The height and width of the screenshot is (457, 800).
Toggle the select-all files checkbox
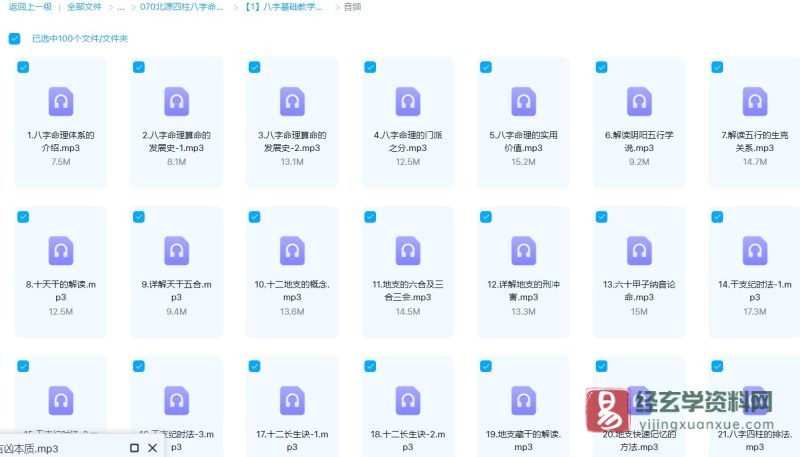pos(14,39)
